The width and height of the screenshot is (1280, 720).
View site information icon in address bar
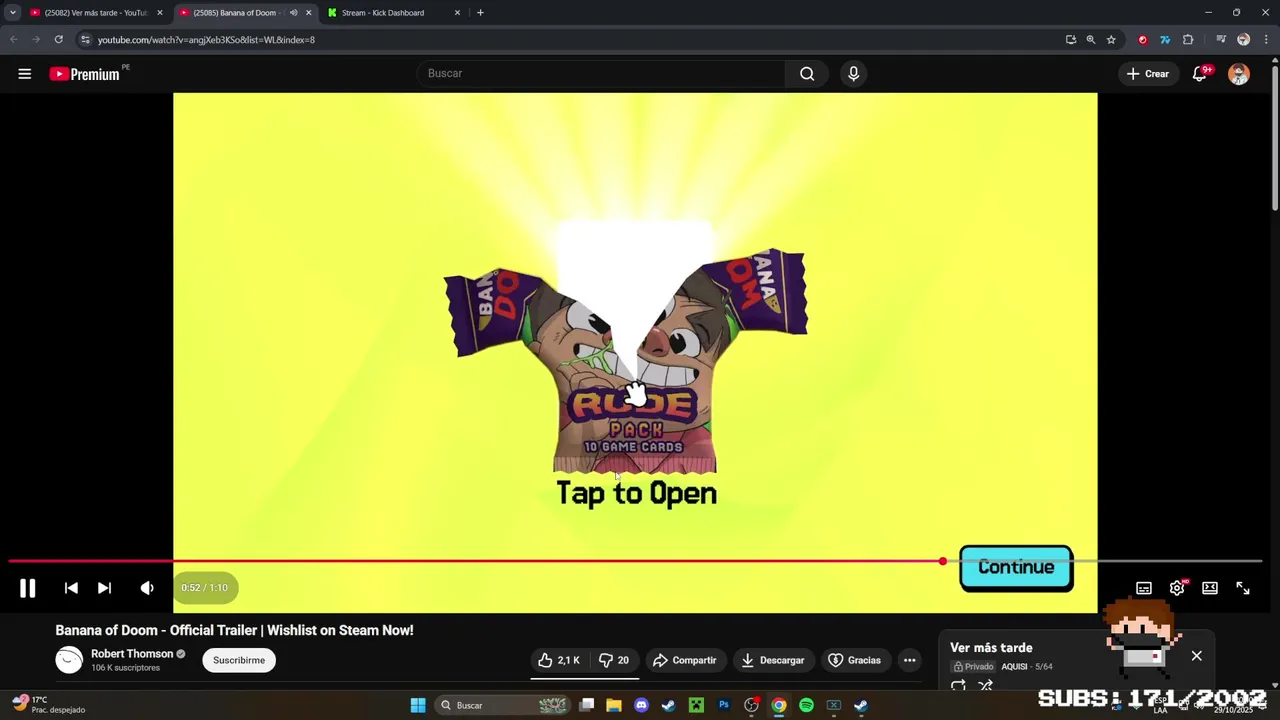coord(85,40)
